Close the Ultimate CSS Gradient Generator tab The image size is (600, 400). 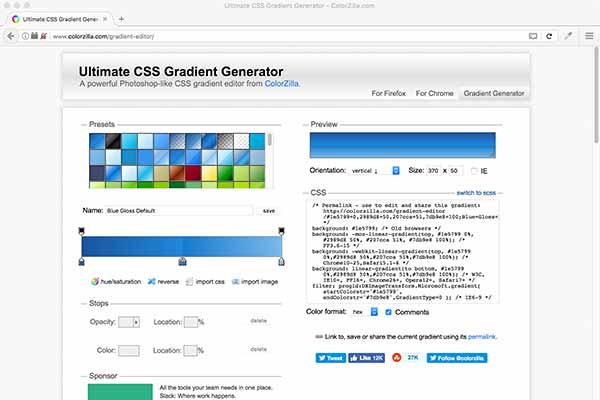pos(105,19)
